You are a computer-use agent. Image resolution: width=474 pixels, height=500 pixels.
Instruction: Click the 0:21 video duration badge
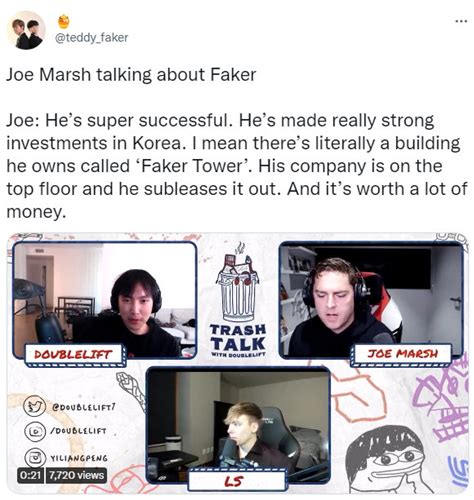pos(31,475)
